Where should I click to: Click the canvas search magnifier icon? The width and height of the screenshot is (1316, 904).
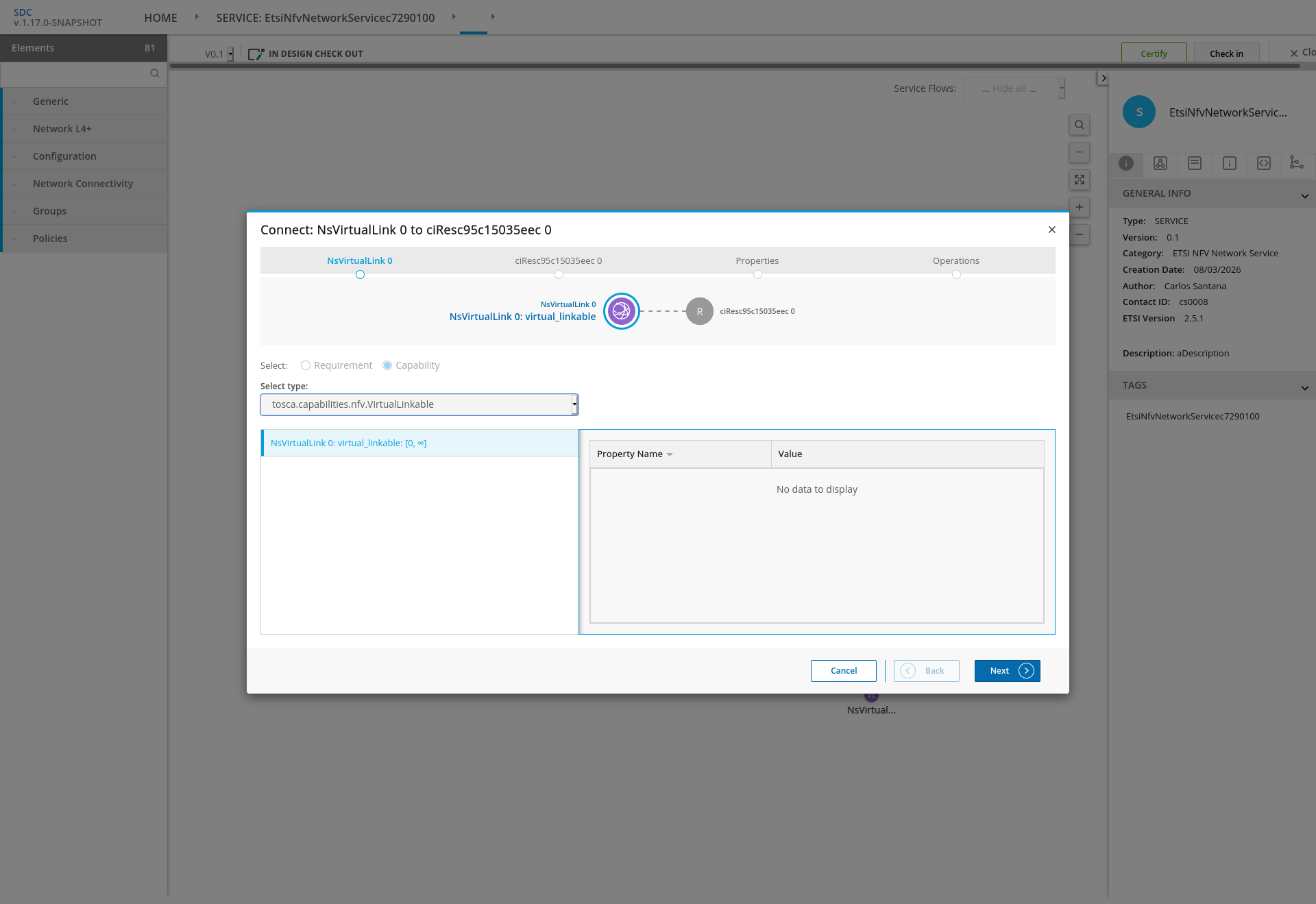pos(1080,125)
